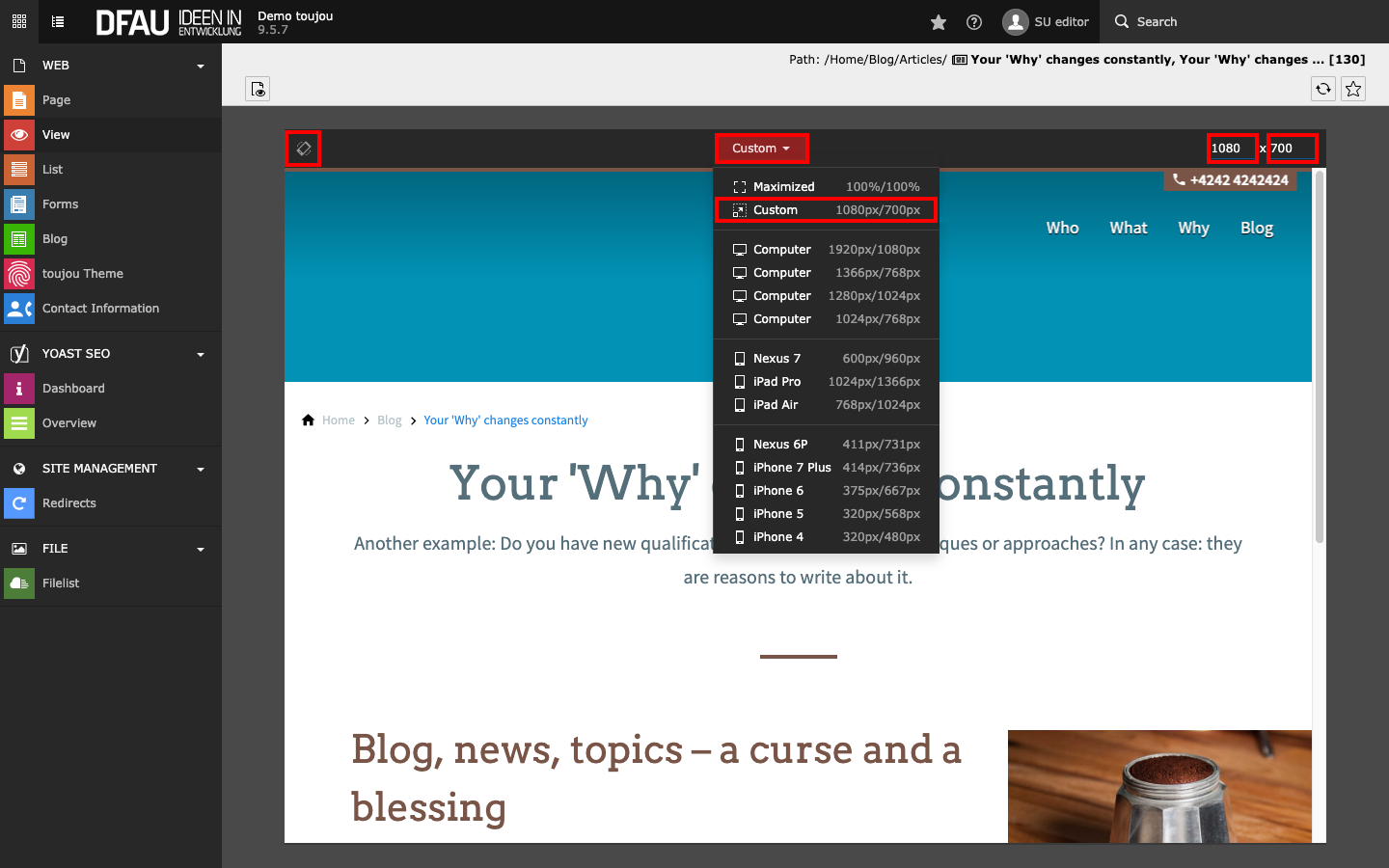Click the preview vertical scrollbar
The image size is (1389, 868).
click(1319, 357)
